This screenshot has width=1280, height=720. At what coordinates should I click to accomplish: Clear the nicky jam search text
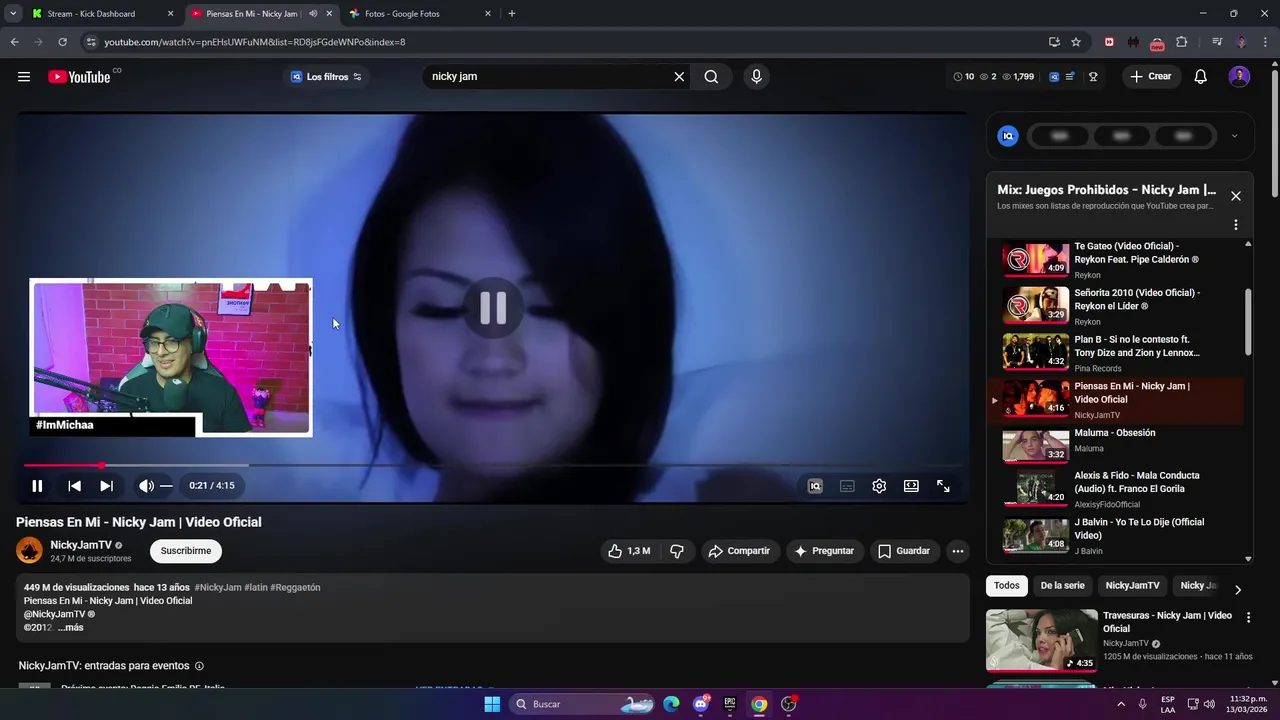[x=679, y=77]
